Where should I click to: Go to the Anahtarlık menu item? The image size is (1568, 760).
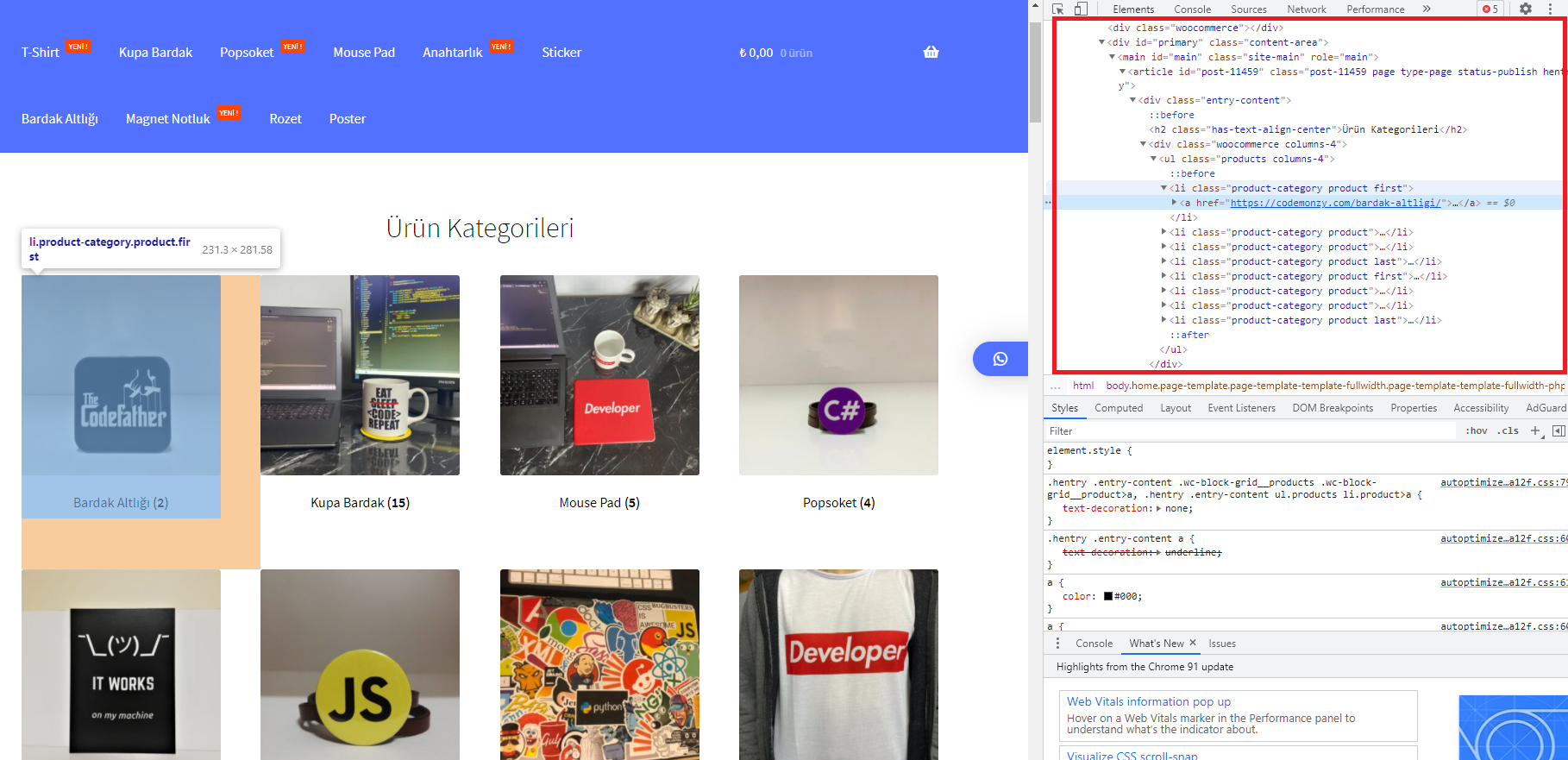(x=453, y=53)
